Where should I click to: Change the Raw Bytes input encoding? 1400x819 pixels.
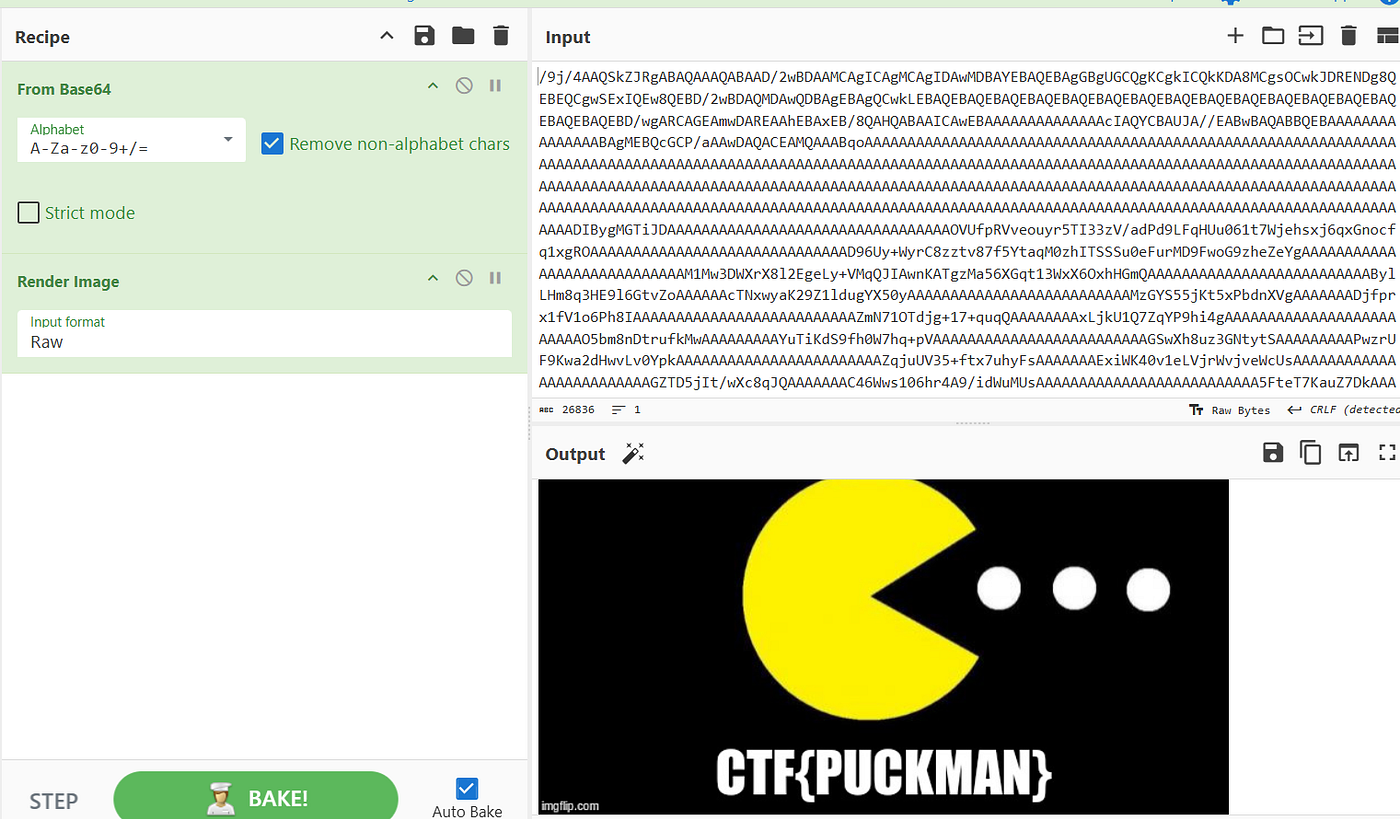tap(1229, 410)
